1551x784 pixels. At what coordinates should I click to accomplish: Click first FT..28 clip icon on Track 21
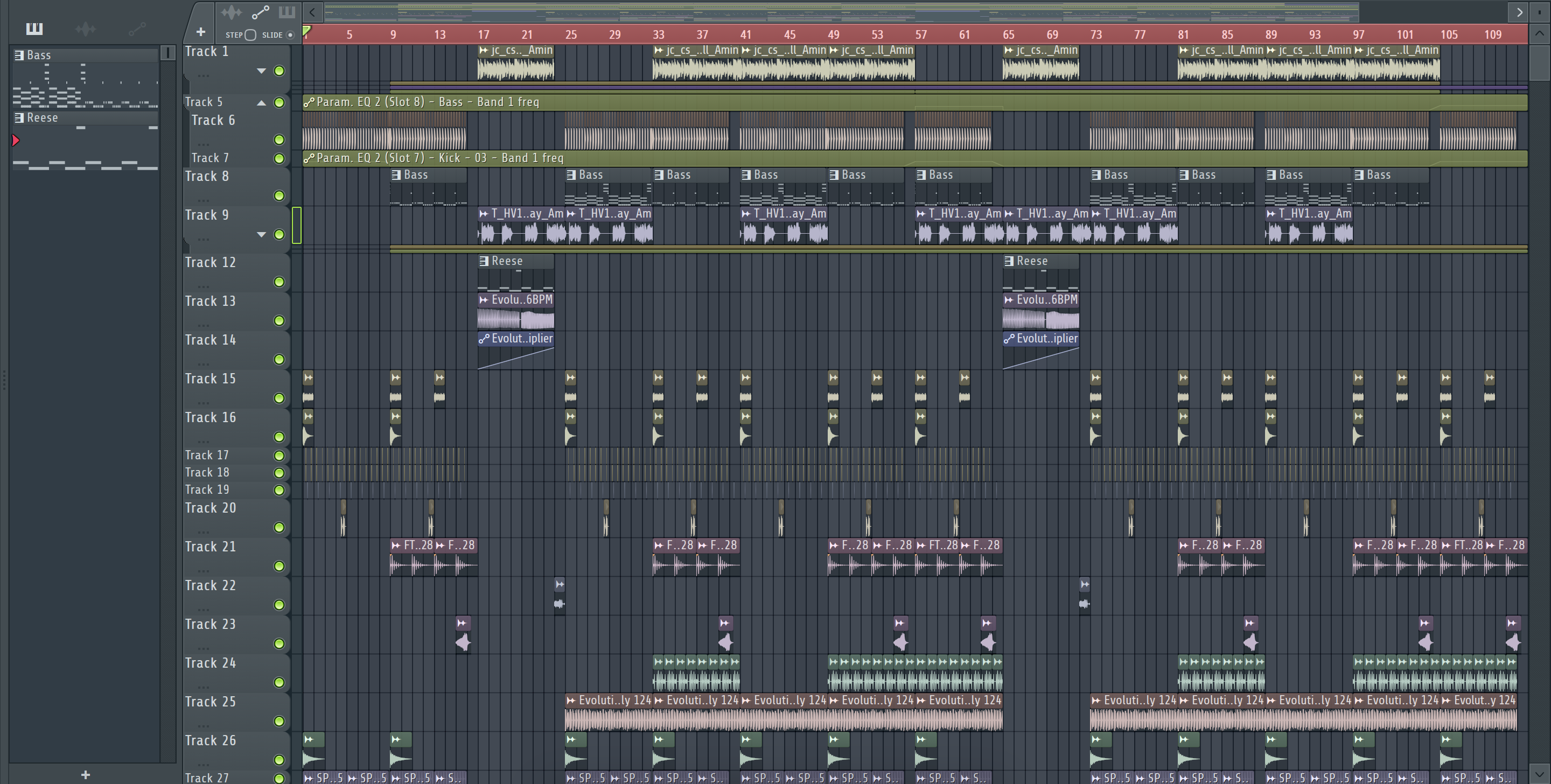click(396, 545)
